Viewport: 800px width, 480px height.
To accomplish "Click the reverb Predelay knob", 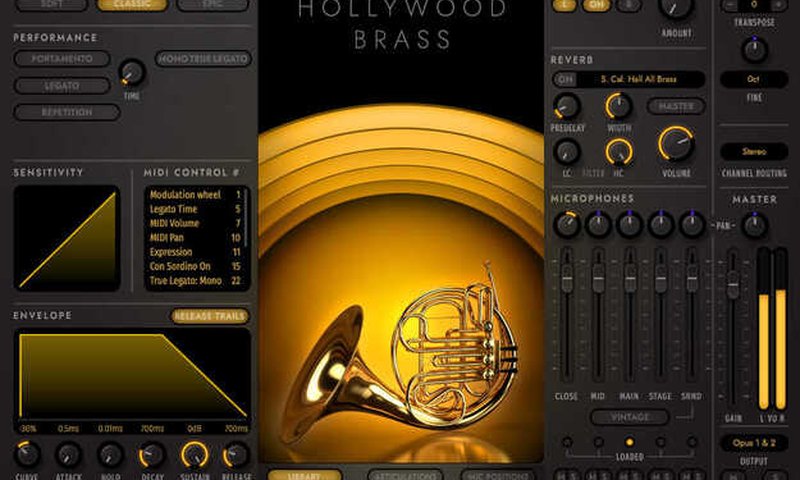I will [567, 106].
